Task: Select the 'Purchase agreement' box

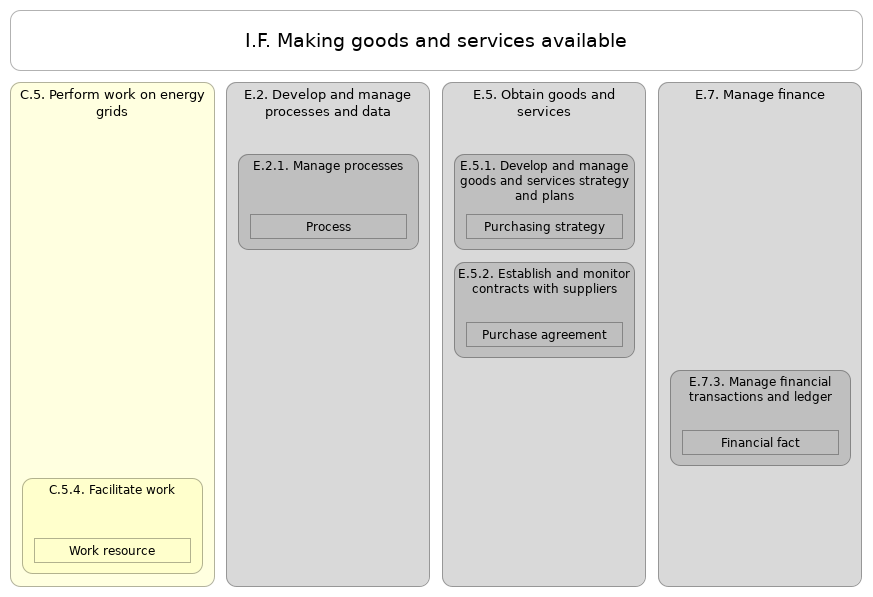Action: pos(544,335)
